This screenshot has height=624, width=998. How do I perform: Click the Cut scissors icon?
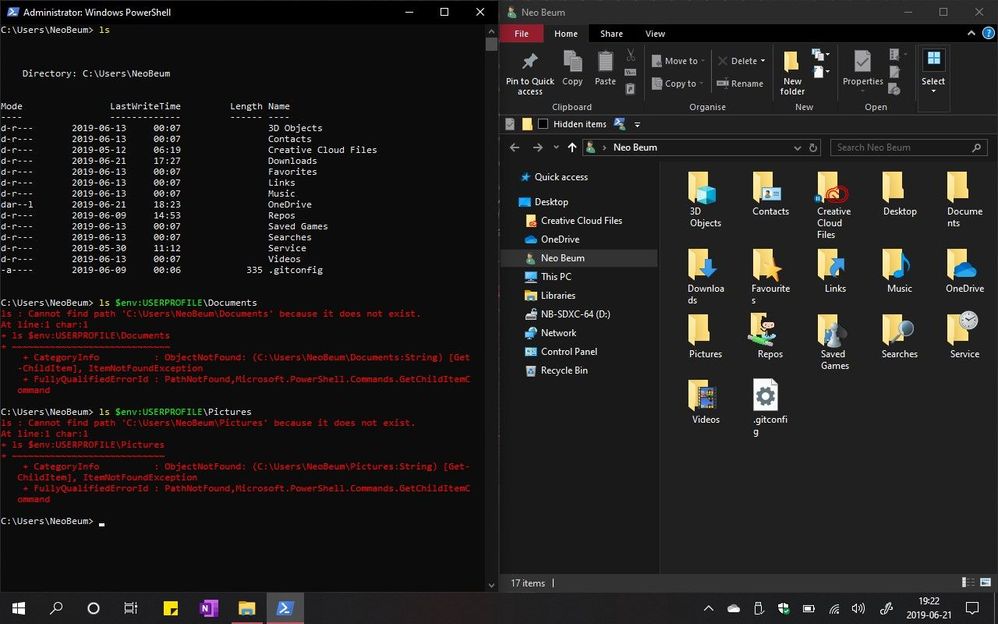631,55
